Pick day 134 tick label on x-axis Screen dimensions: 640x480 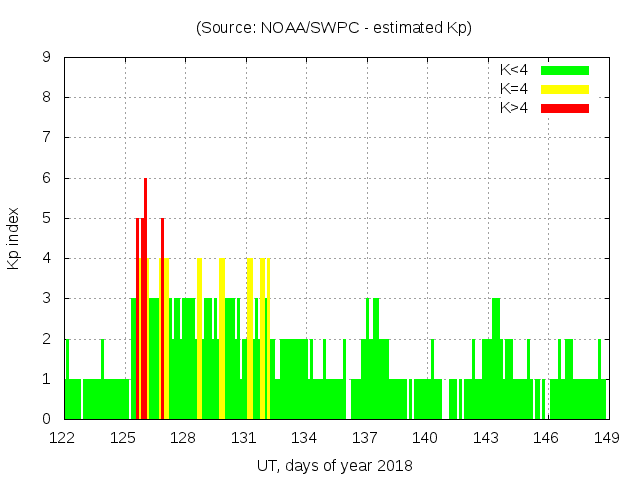(x=304, y=438)
